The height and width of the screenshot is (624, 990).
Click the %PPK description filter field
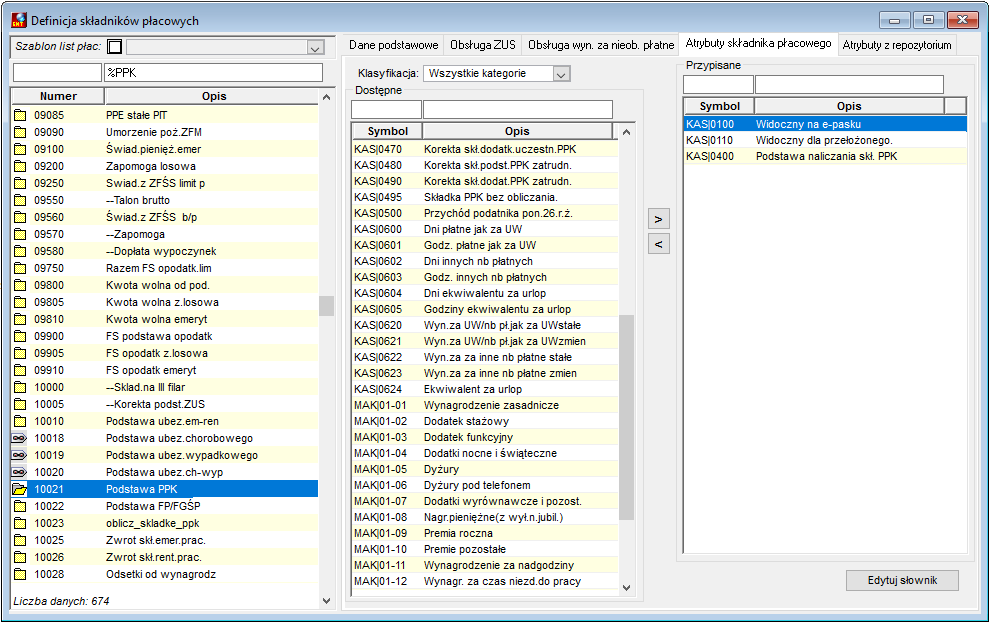point(213,73)
